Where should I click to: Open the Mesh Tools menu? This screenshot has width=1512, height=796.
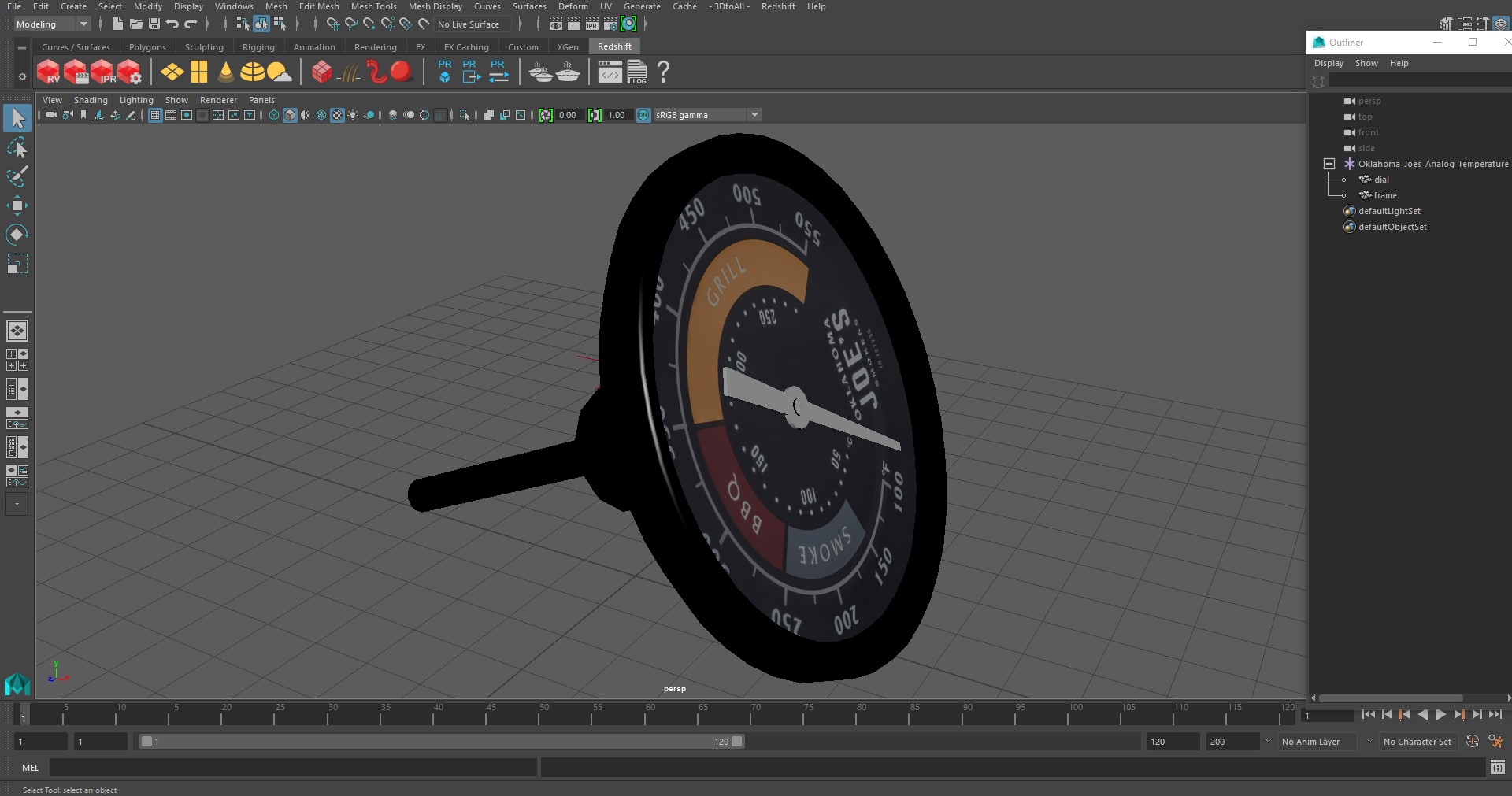coord(373,6)
